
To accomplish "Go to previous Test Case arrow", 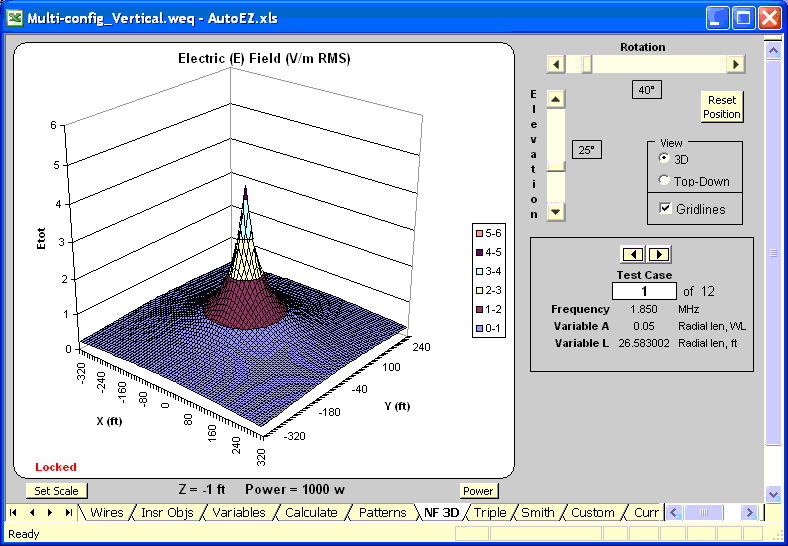I will click(x=632, y=254).
